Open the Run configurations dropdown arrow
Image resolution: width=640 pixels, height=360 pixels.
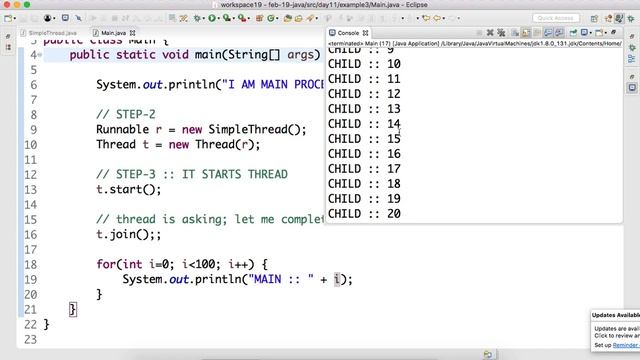[218, 18]
